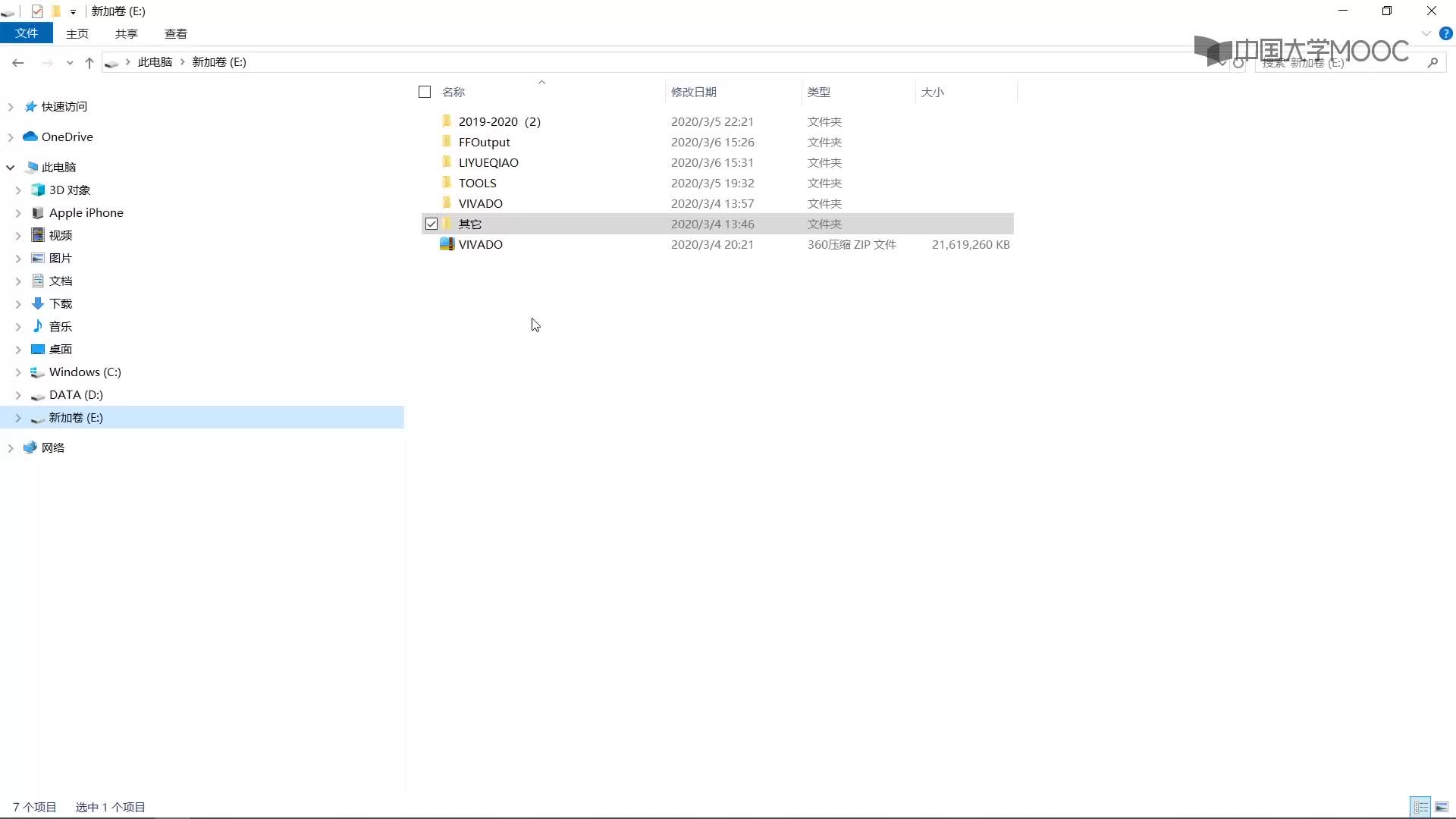Image resolution: width=1456 pixels, height=819 pixels.
Task: Select the 3D 对象 cube icon
Action: pos(38,190)
